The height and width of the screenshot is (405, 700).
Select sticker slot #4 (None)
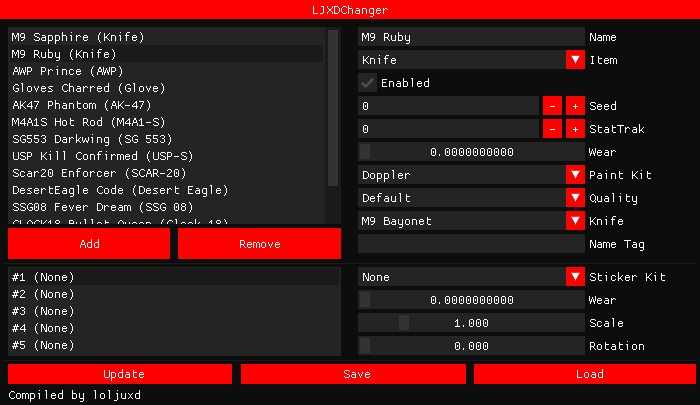click(174, 328)
